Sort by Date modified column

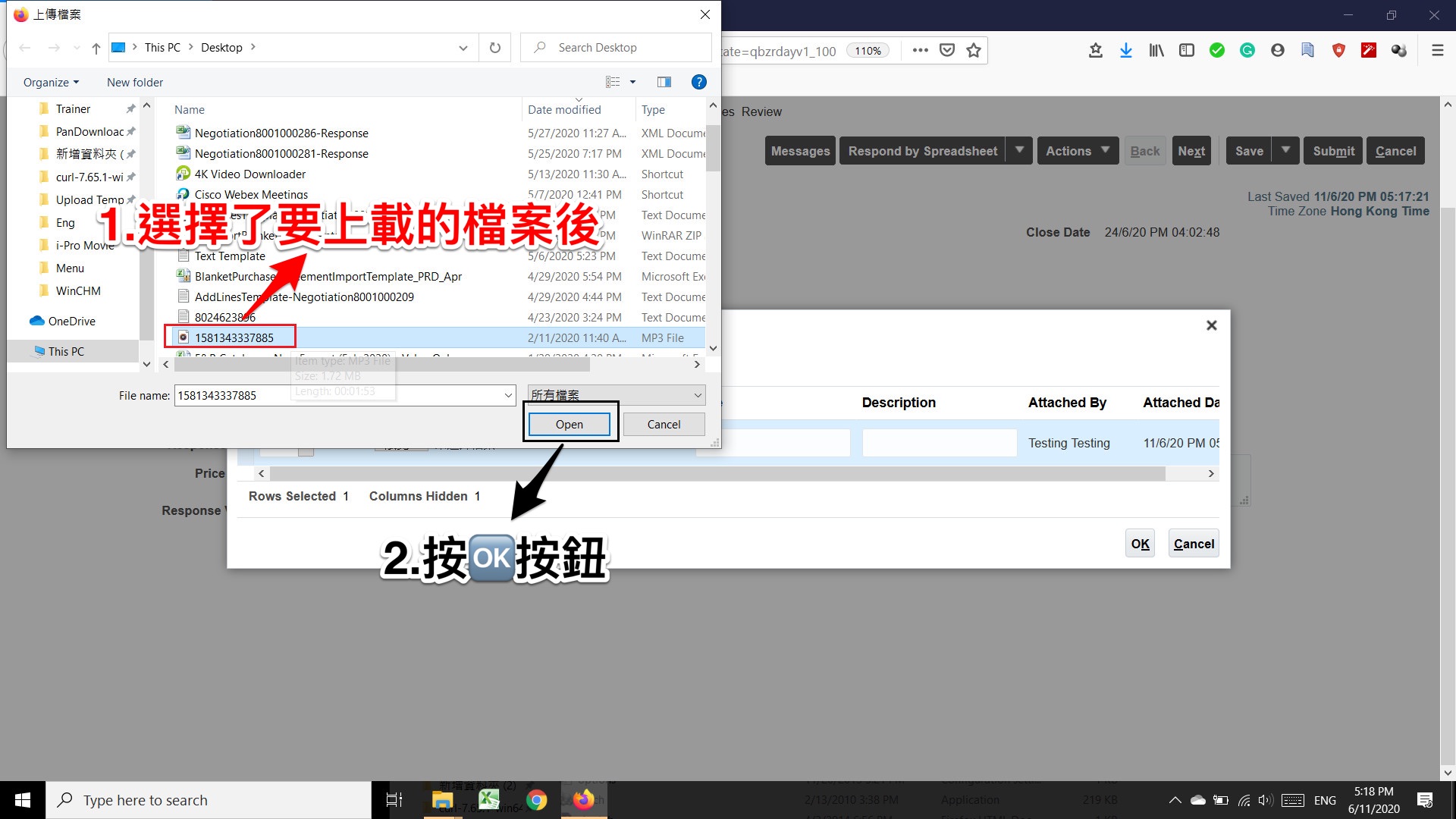(x=564, y=109)
